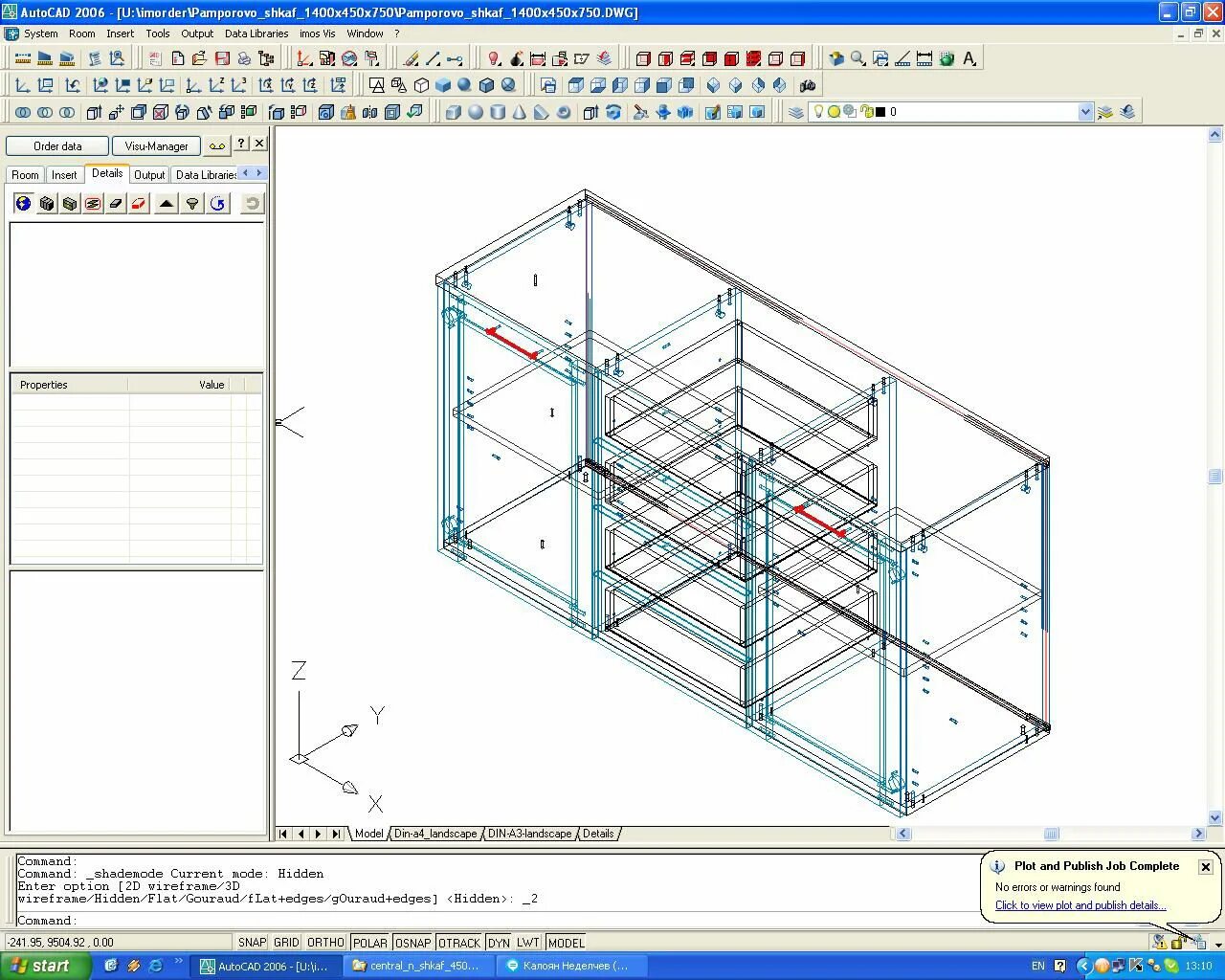Image resolution: width=1225 pixels, height=980 pixels.
Task: Click the globe icon in Details tab
Action: coord(23,203)
